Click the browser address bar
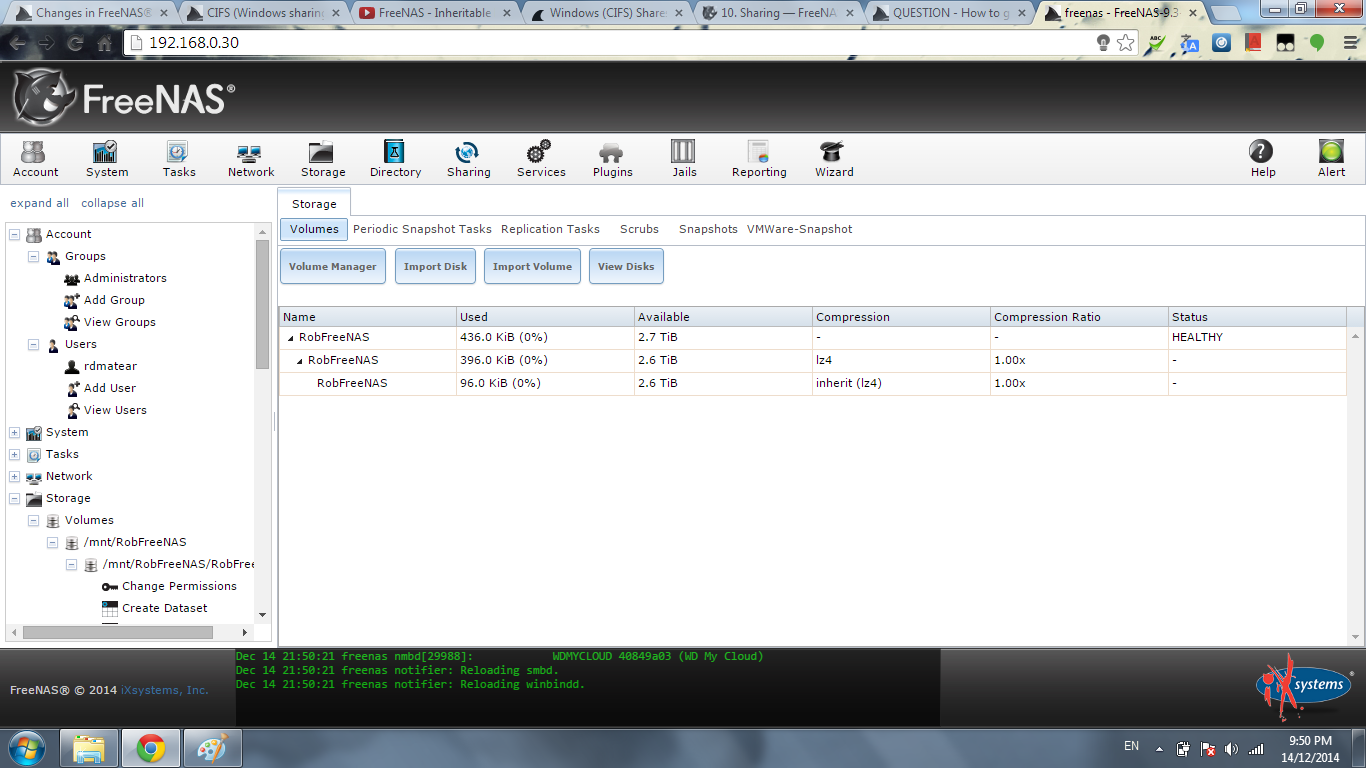This screenshot has height=768, width=1366. pyautogui.click(x=608, y=43)
